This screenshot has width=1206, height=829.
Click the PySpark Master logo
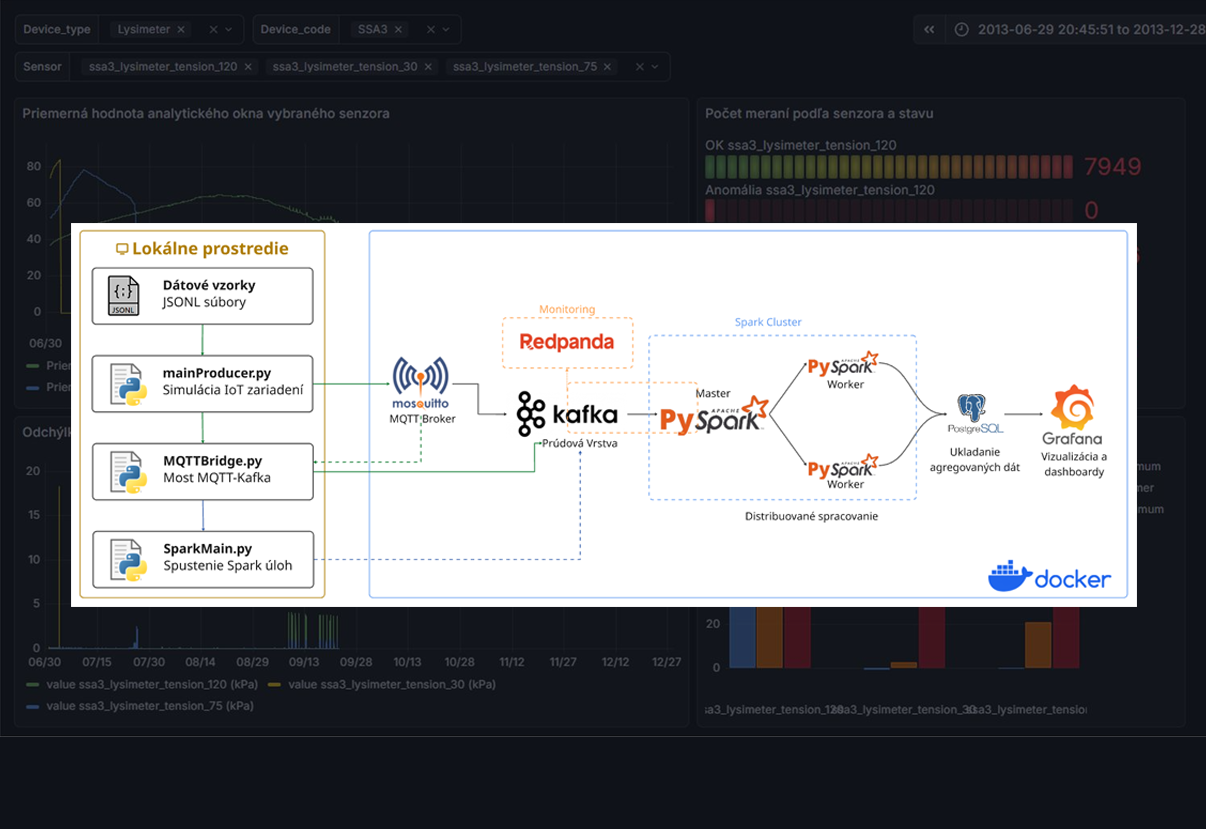pos(714,419)
